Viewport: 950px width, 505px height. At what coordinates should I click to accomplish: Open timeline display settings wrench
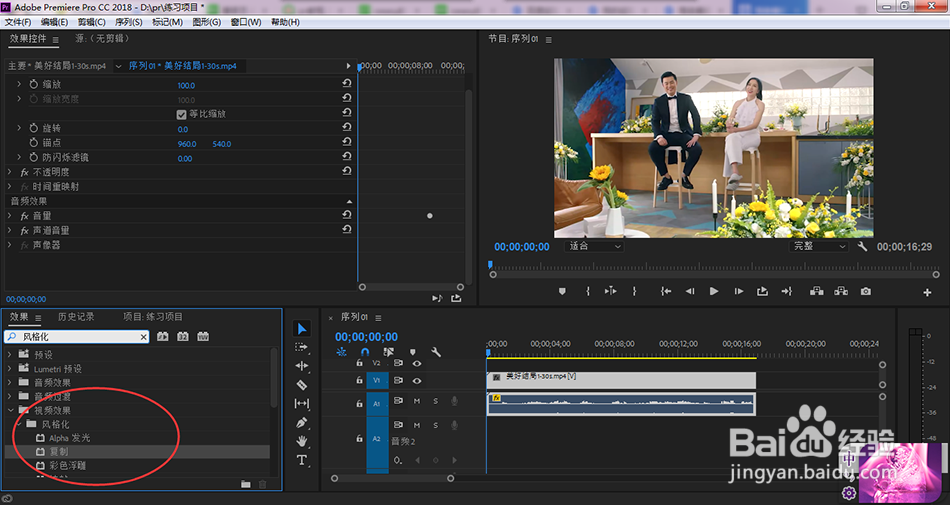[x=436, y=352]
